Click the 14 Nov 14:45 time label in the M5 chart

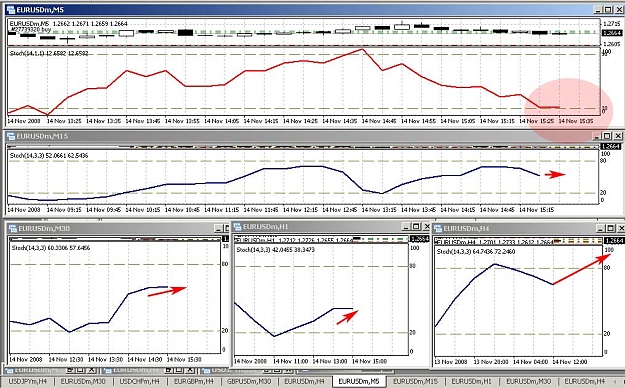379,121
